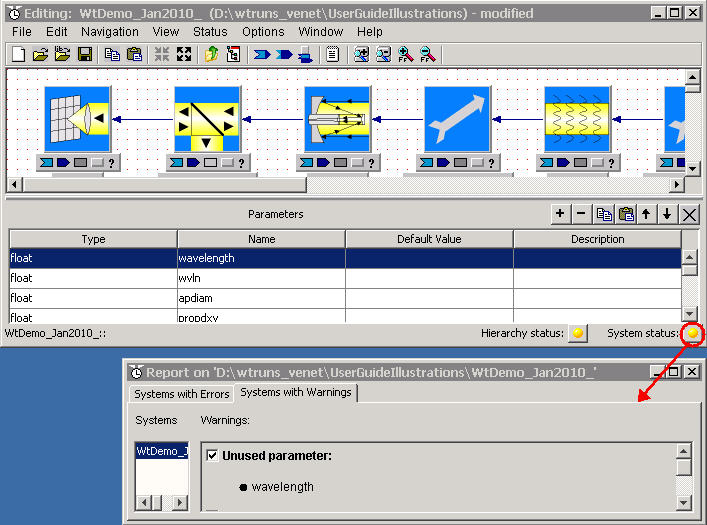Click the Save floppy disk icon
This screenshot has height=525, width=707.
(x=85, y=55)
